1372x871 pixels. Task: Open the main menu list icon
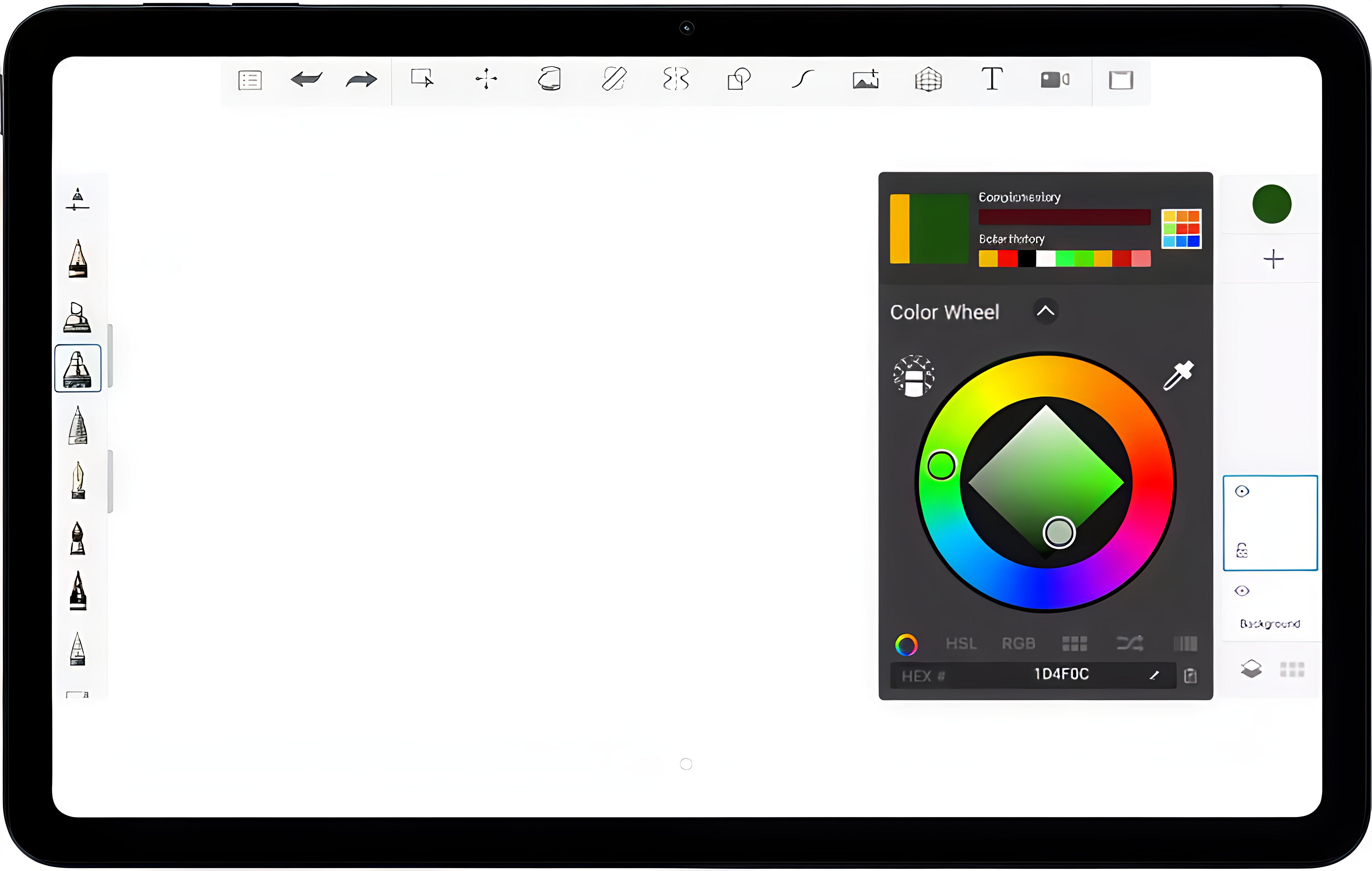[x=250, y=80]
